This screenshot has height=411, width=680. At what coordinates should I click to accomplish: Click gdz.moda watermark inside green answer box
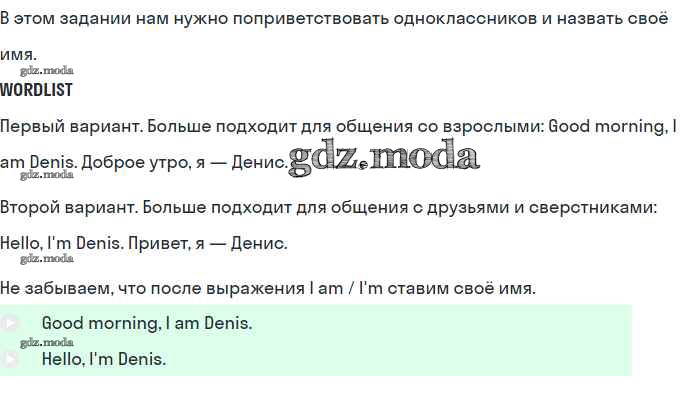coord(46,342)
